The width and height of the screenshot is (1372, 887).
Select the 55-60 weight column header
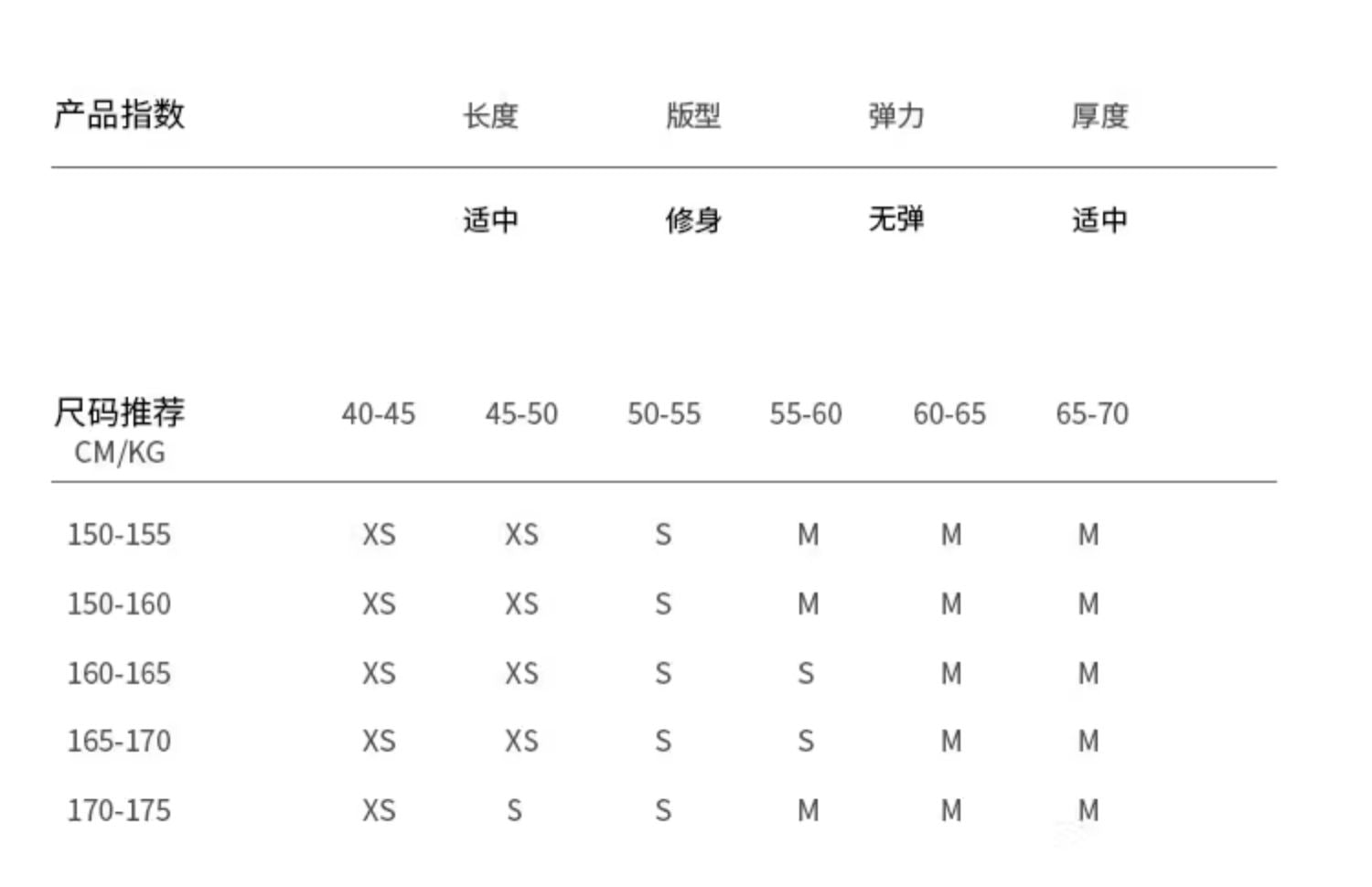806,414
